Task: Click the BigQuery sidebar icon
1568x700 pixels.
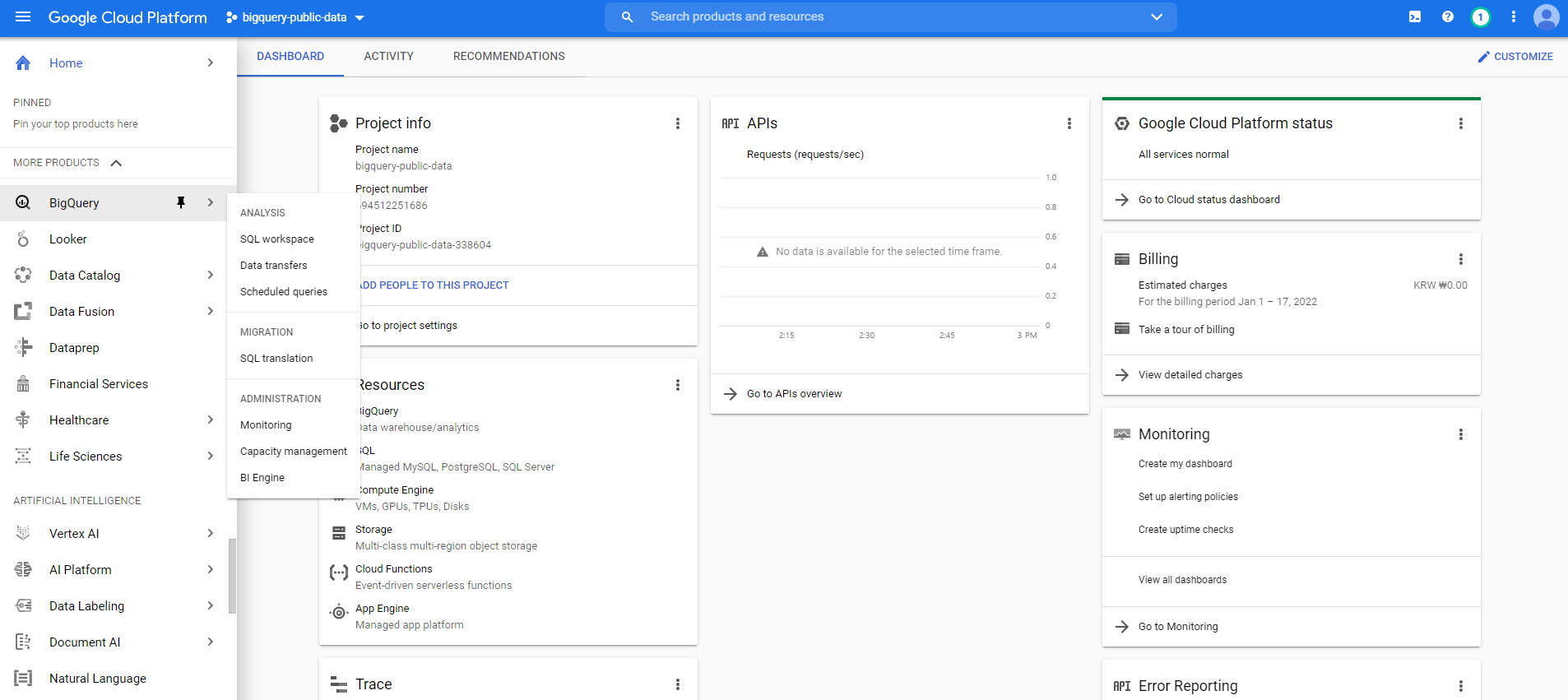Action: point(23,203)
